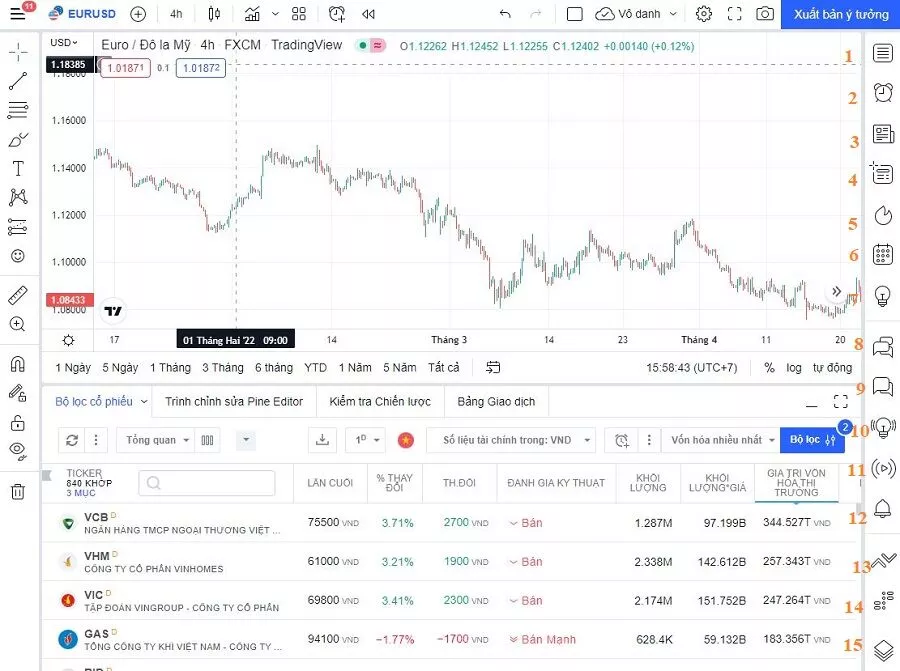Image resolution: width=900 pixels, height=671 pixels.
Task: Open the USD currency dropdown
Action: pyautogui.click(x=64, y=42)
